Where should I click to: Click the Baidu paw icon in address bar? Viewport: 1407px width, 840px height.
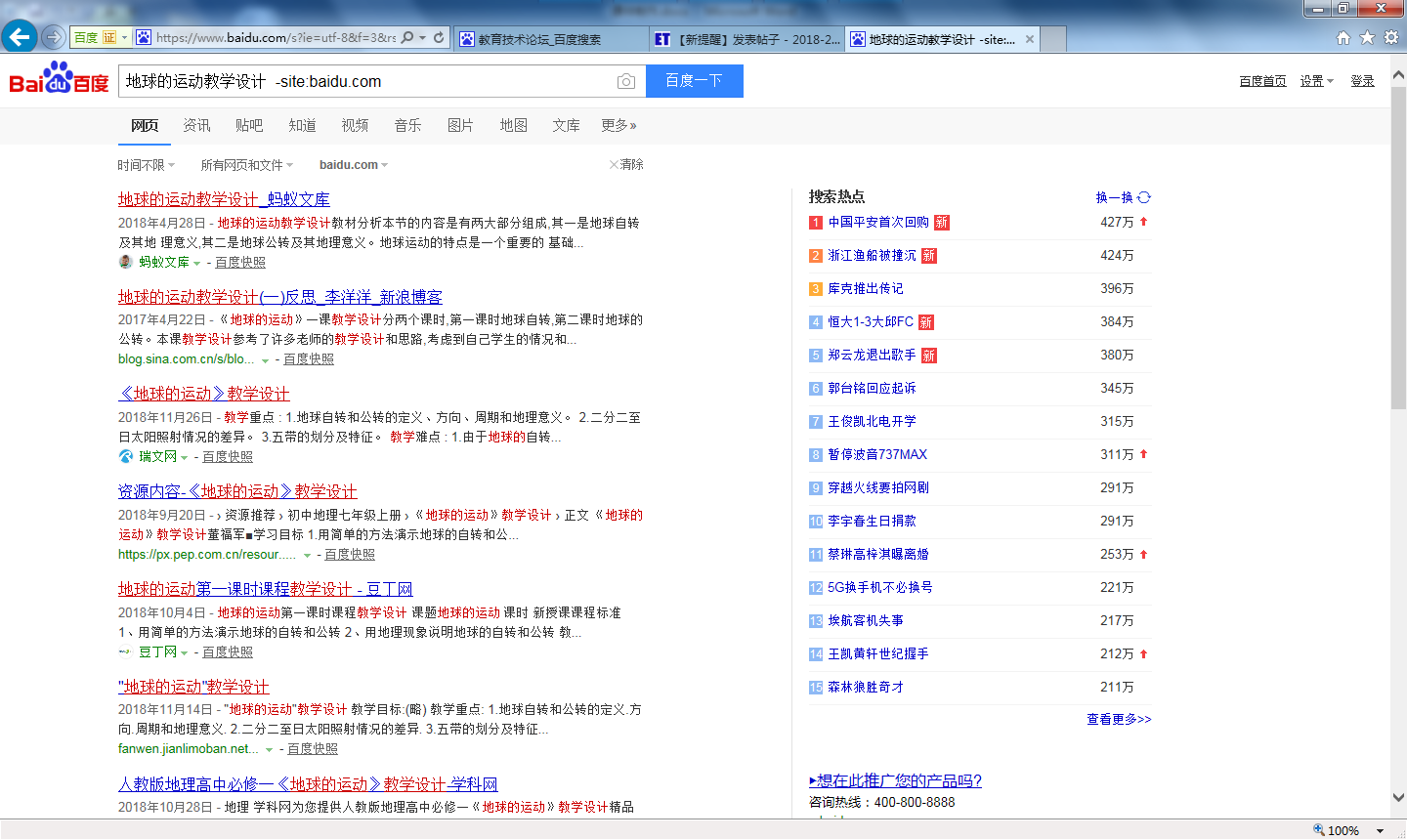point(144,38)
